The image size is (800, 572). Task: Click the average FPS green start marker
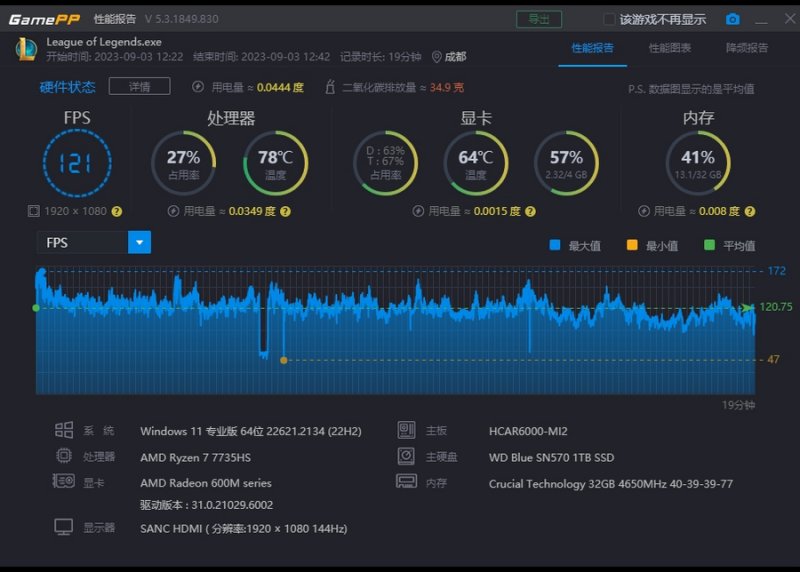36,308
